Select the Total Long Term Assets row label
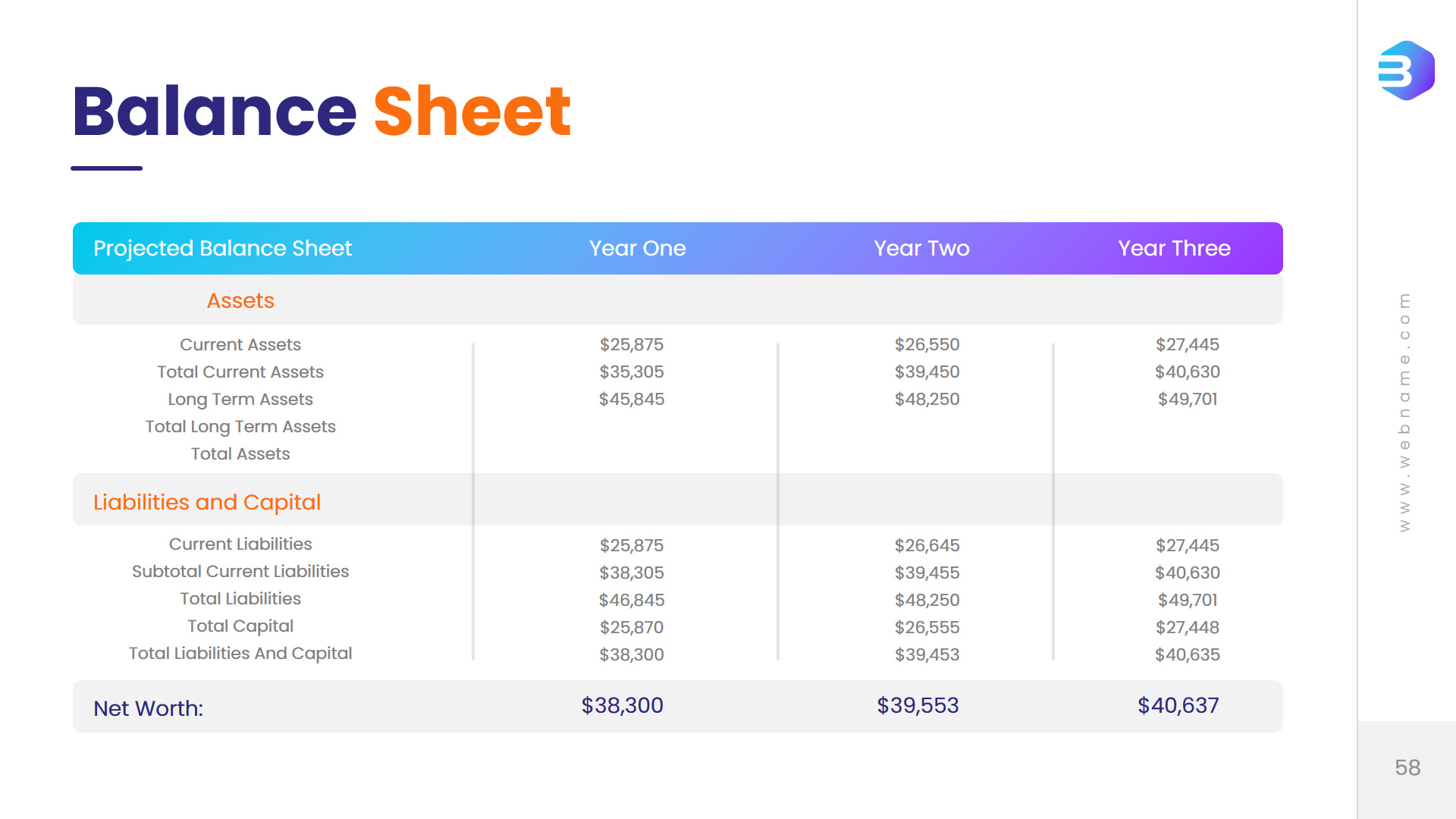 (x=240, y=426)
